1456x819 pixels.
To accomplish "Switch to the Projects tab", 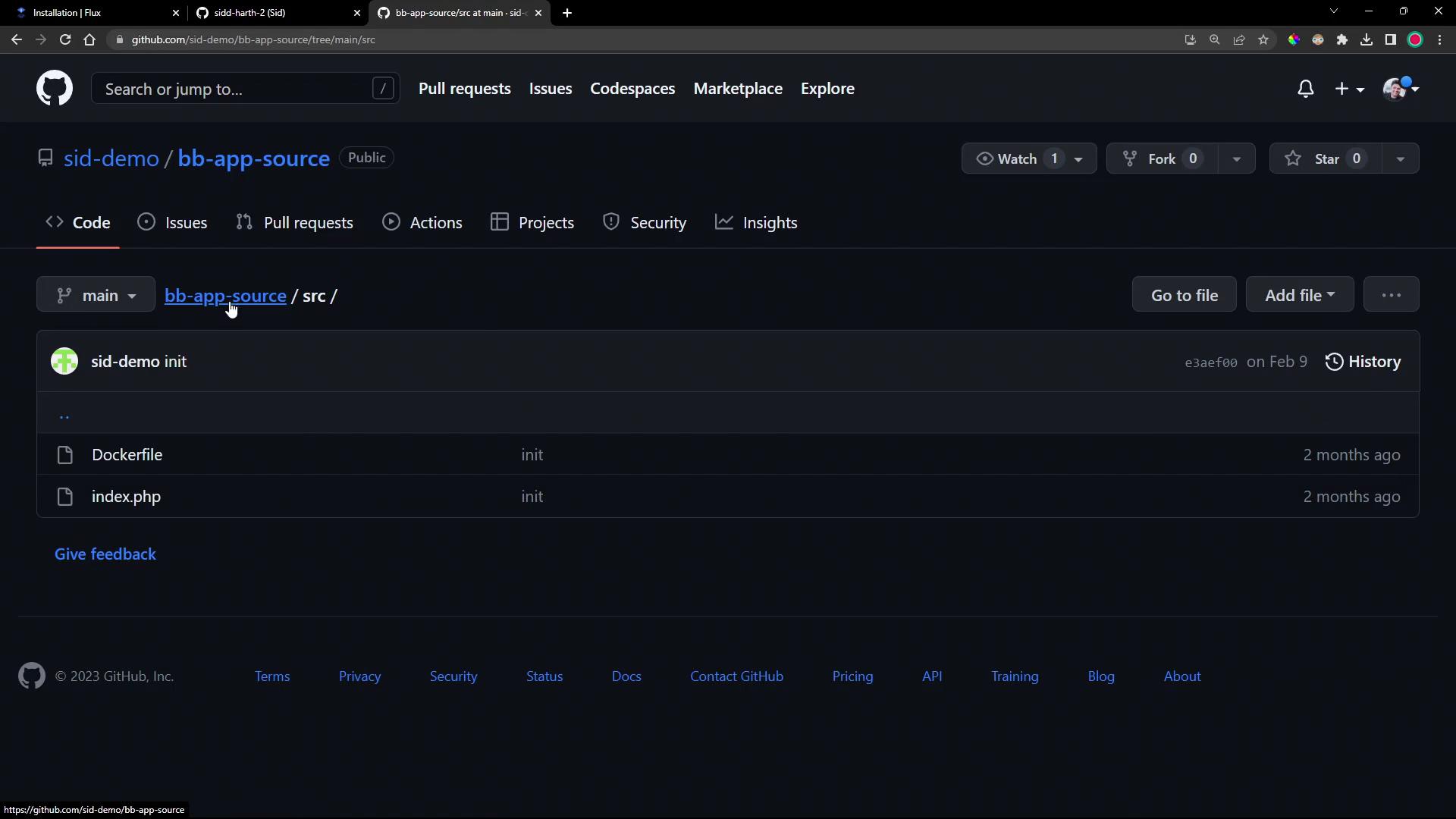I will pos(532,223).
